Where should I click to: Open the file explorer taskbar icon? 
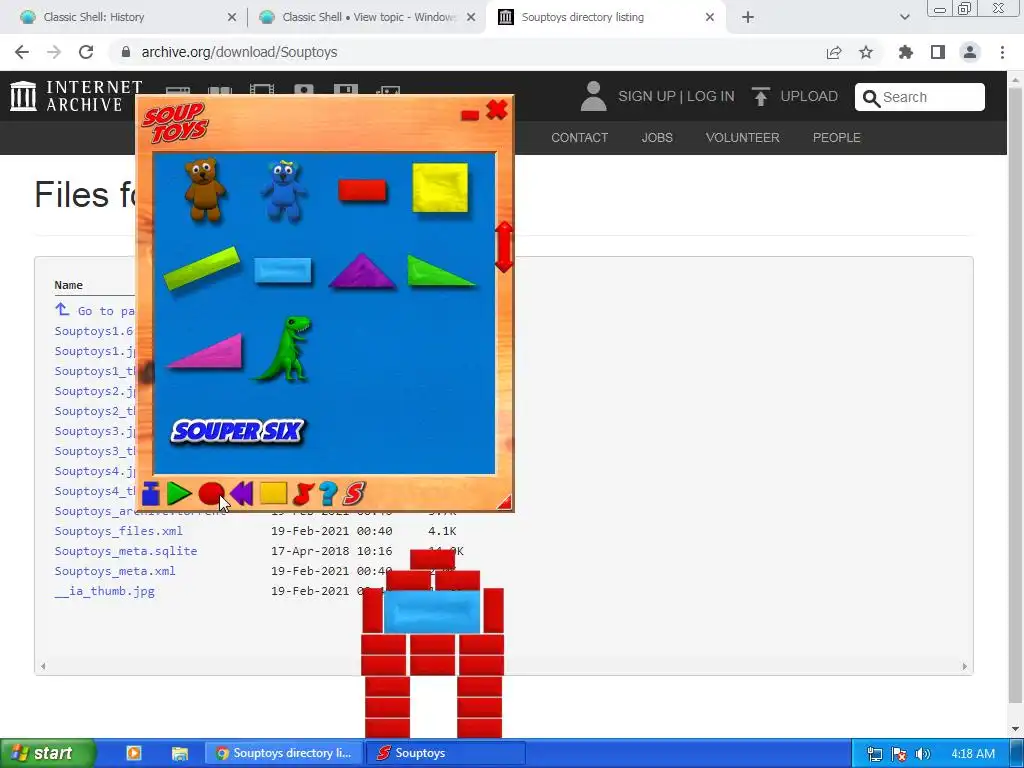point(180,753)
